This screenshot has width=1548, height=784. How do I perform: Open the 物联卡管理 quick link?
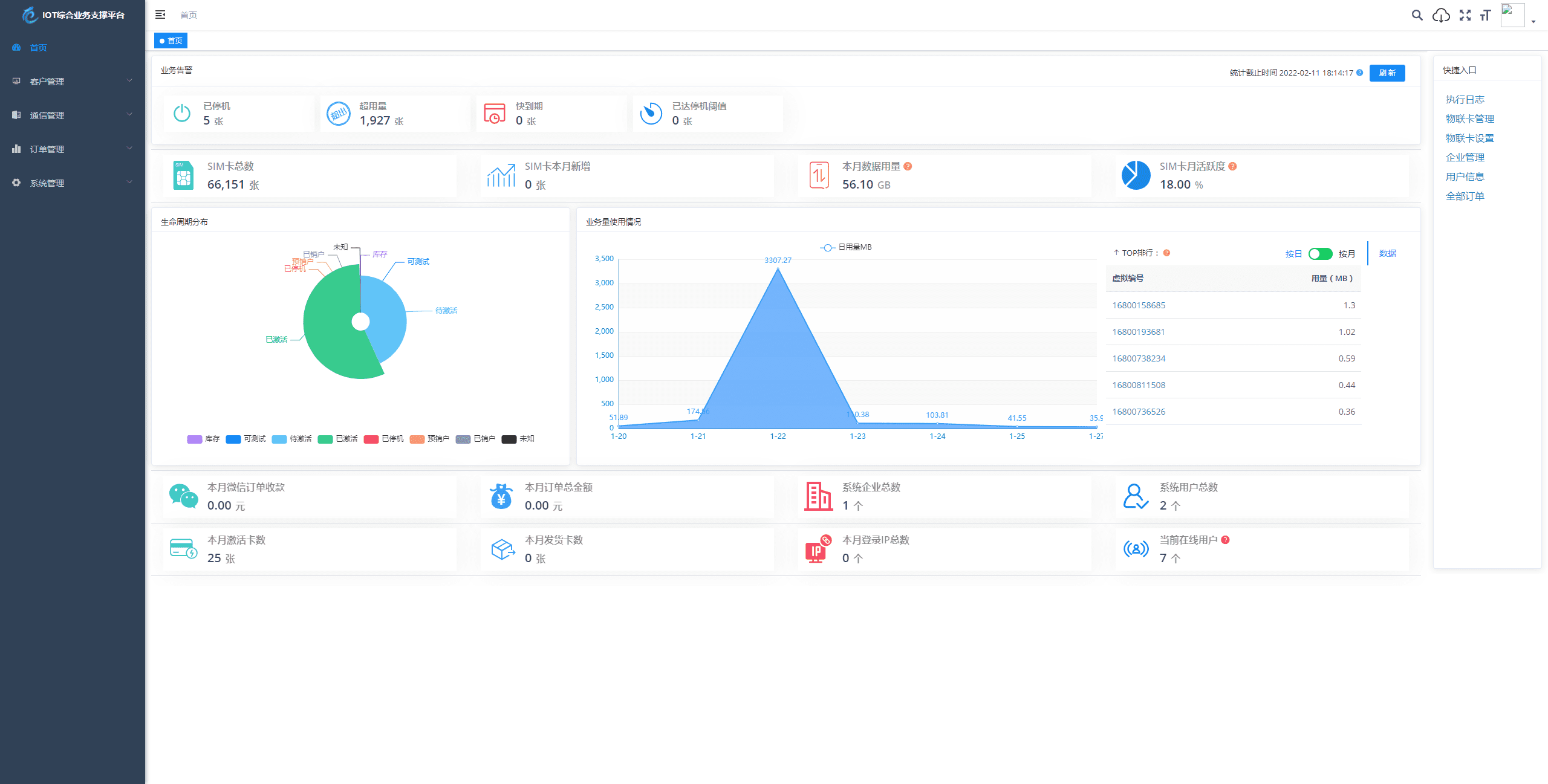[x=1469, y=118]
